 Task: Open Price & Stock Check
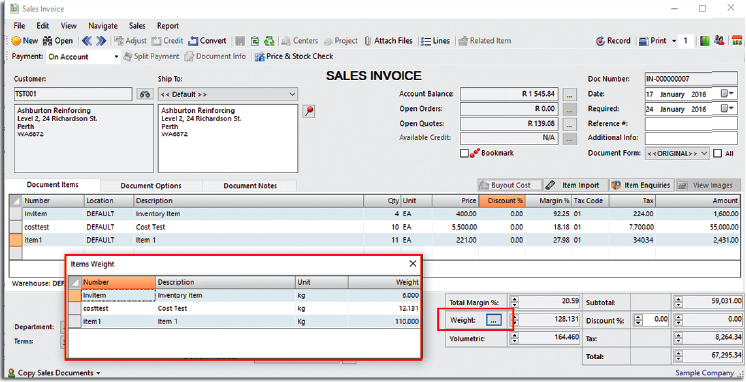click(294, 56)
